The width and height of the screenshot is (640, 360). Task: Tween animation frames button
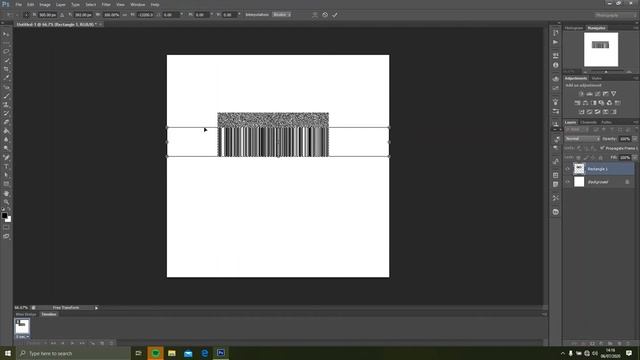pyautogui.click(x=92, y=343)
